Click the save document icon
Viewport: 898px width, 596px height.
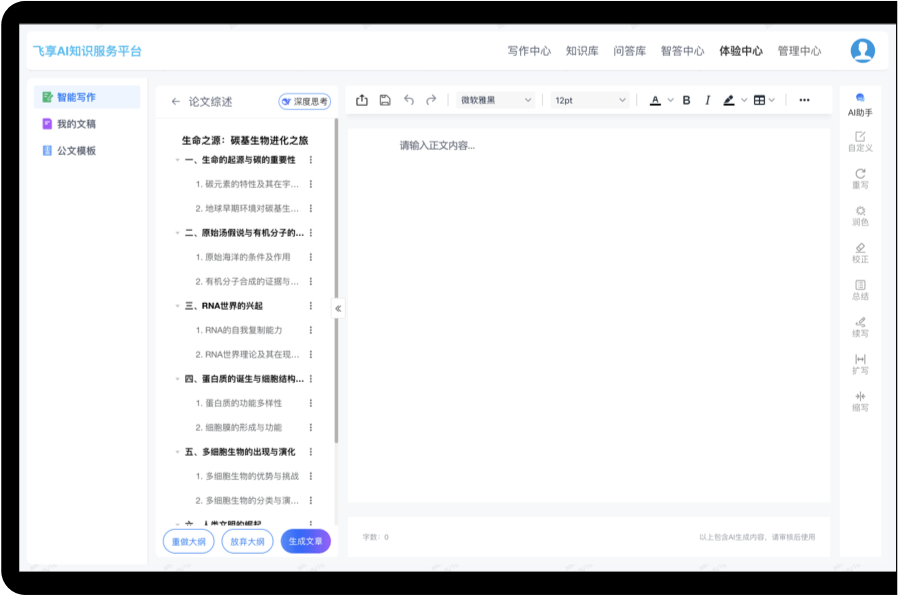tap(385, 100)
